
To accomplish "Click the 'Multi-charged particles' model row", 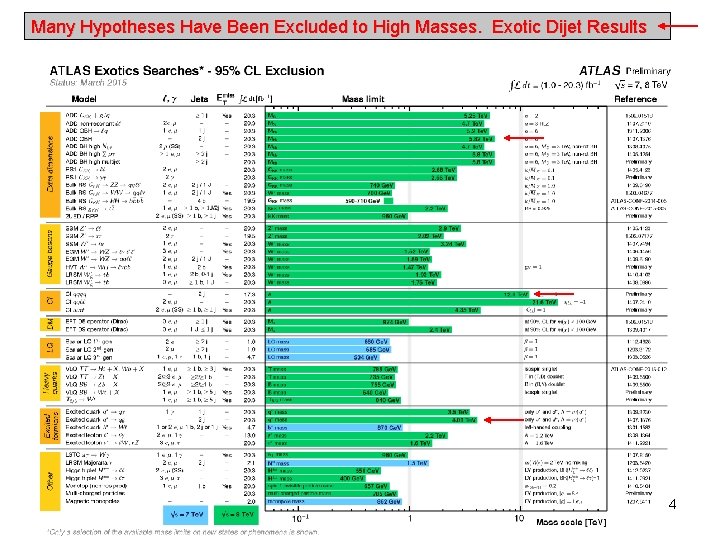I will pyautogui.click(x=95, y=493).
